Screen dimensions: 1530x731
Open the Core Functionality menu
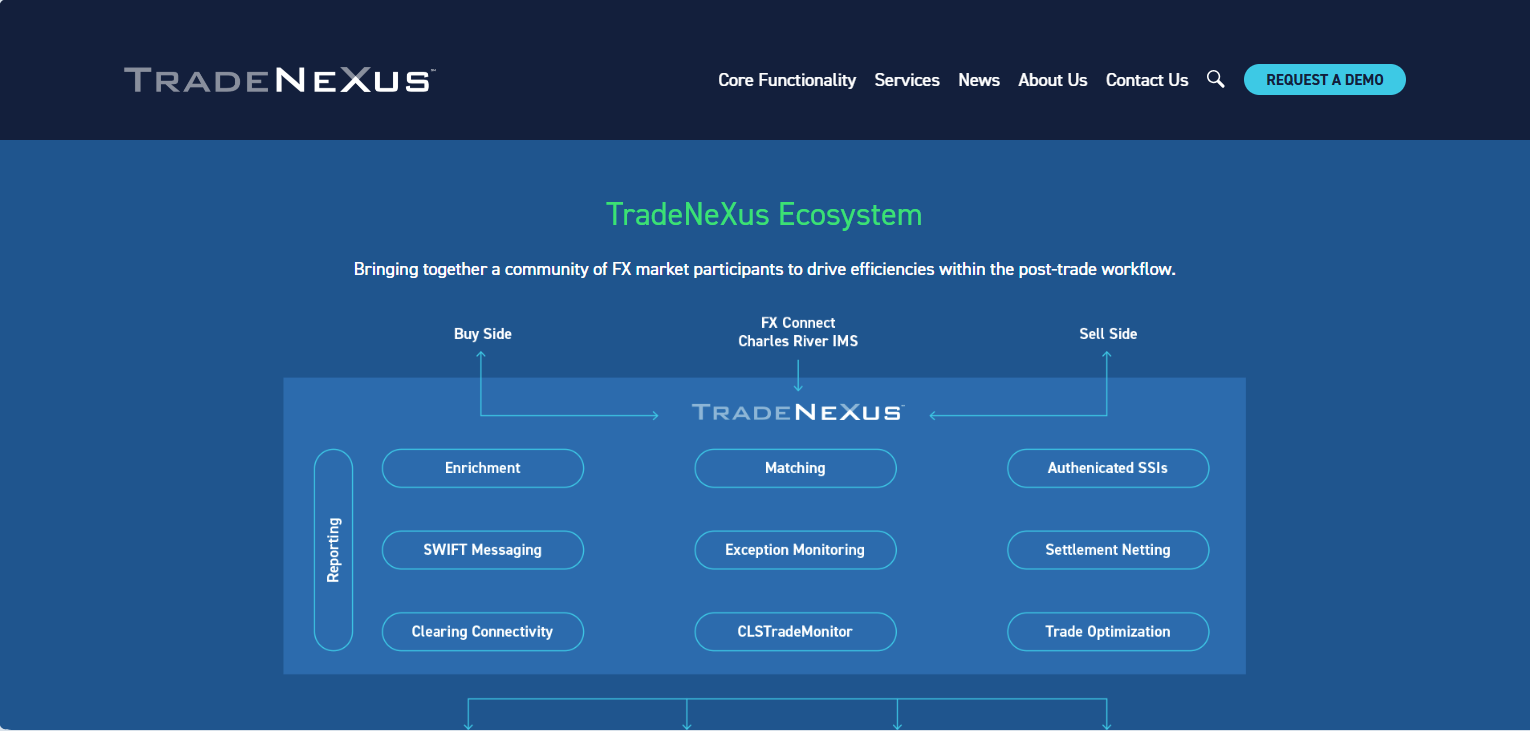pyautogui.click(x=787, y=80)
